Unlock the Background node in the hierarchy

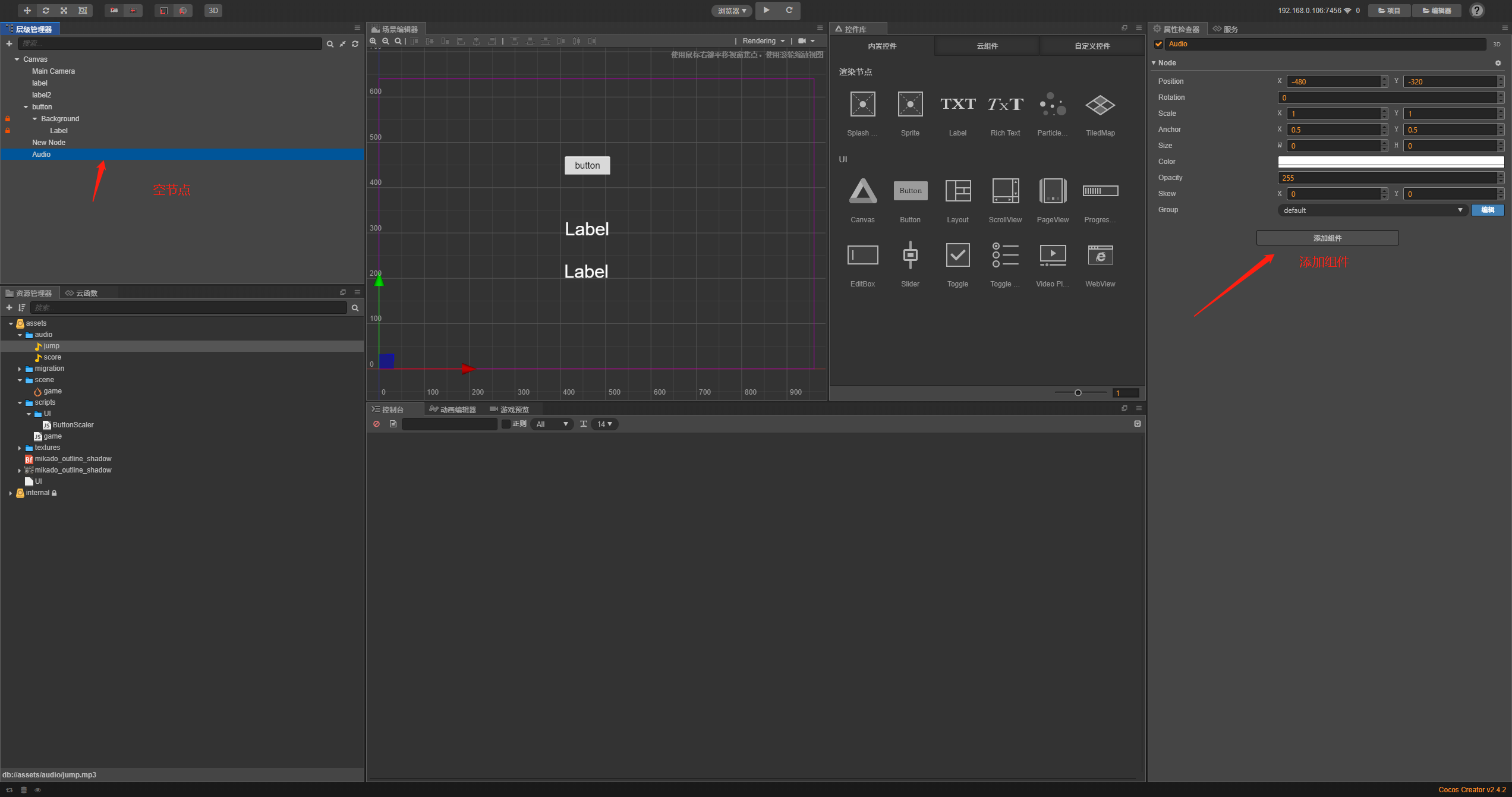pyautogui.click(x=7, y=118)
